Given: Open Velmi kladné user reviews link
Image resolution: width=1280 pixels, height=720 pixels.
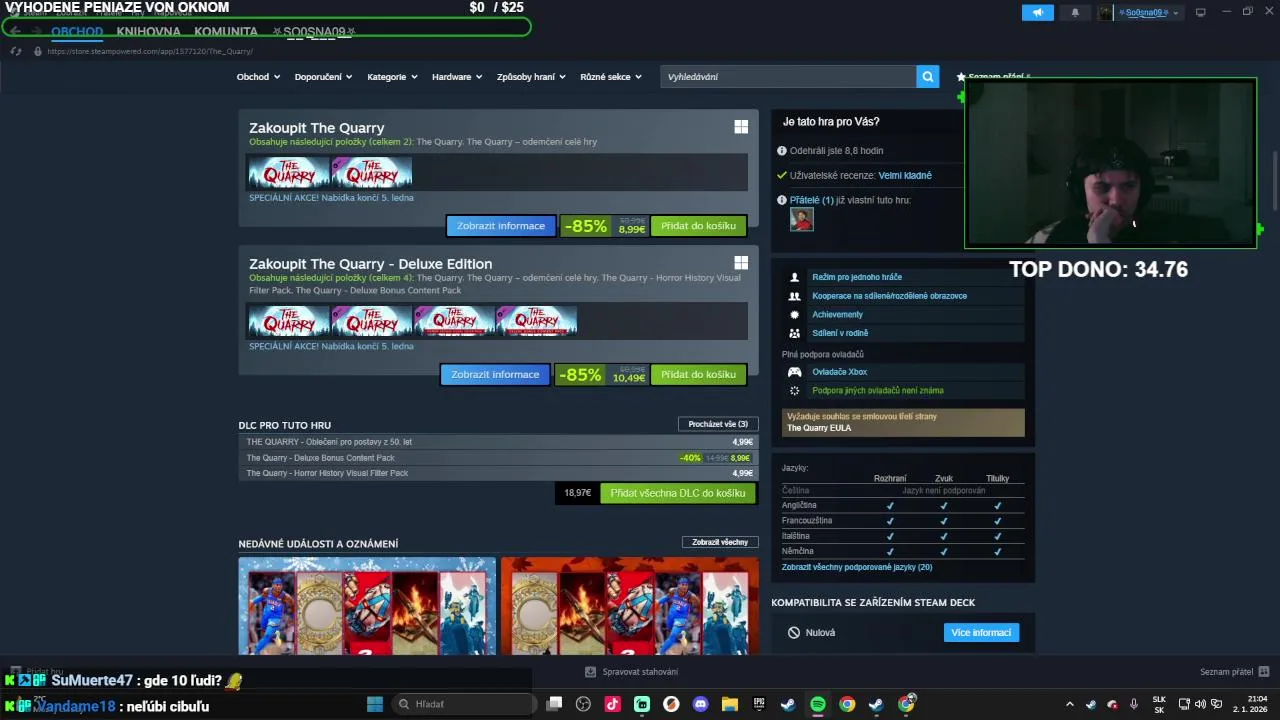Looking at the screenshot, I should tap(905, 175).
